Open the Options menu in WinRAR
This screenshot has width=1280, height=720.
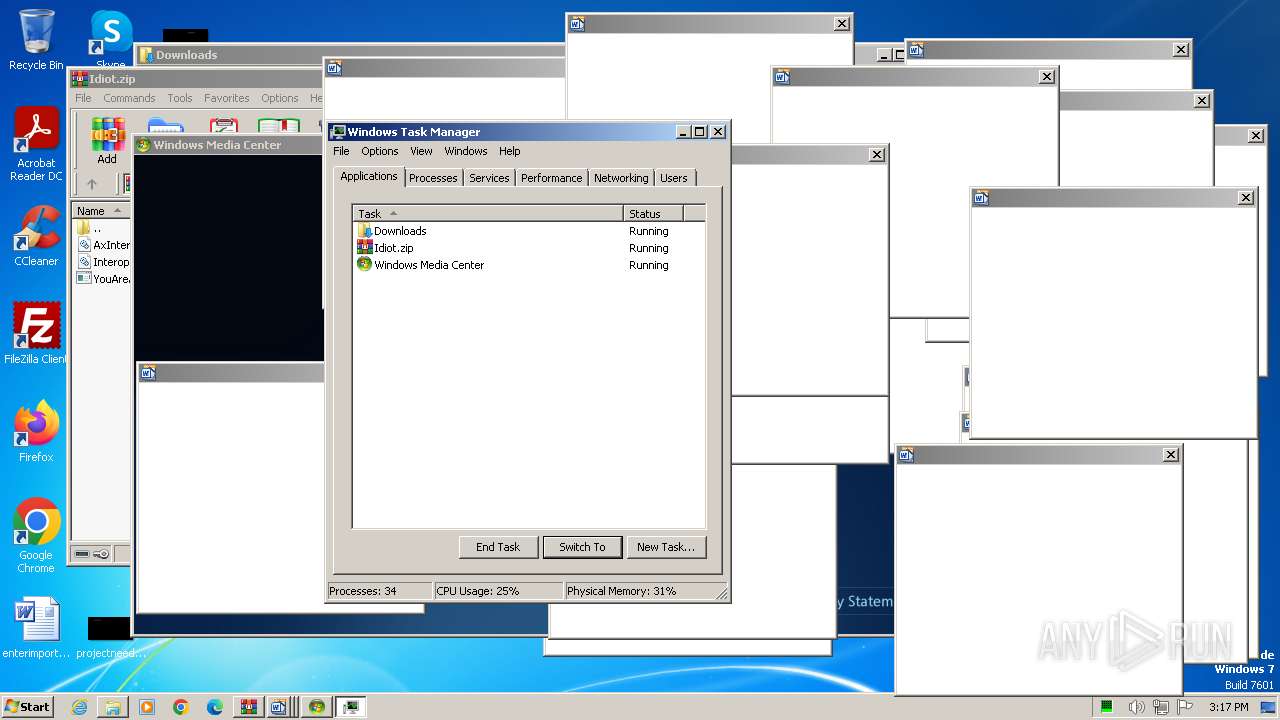(280, 98)
